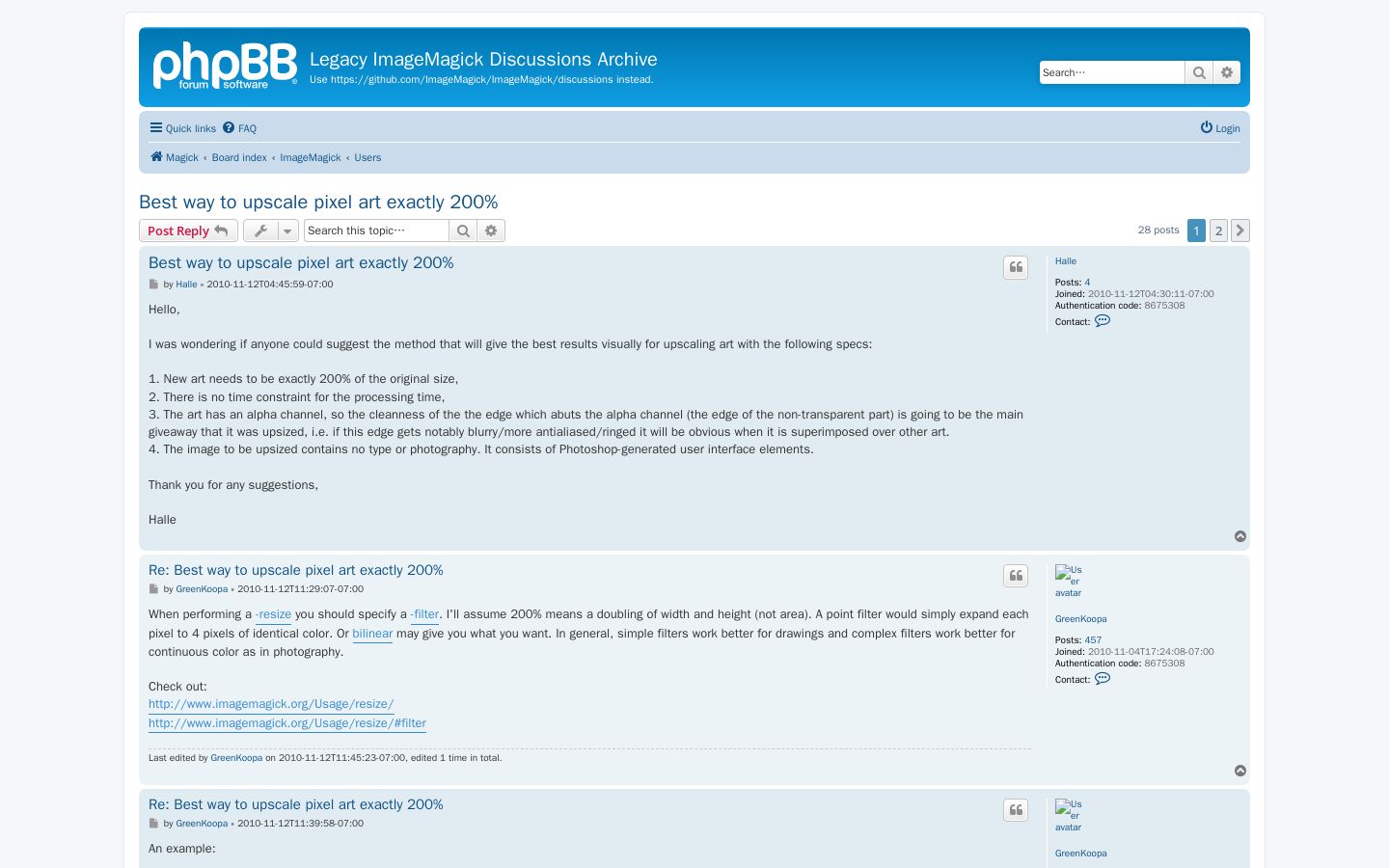Viewport: 1389px width, 868px height.
Task: Click the phpBB forum software logo
Action: tap(225, 66)
